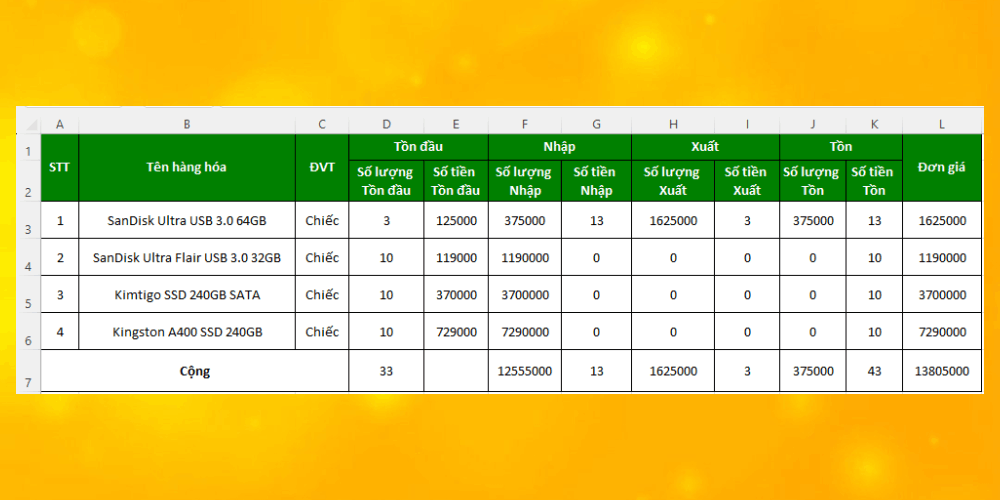Click the cell with value 729000
This screenshot has height=500, width=1000.
point(456,332)
